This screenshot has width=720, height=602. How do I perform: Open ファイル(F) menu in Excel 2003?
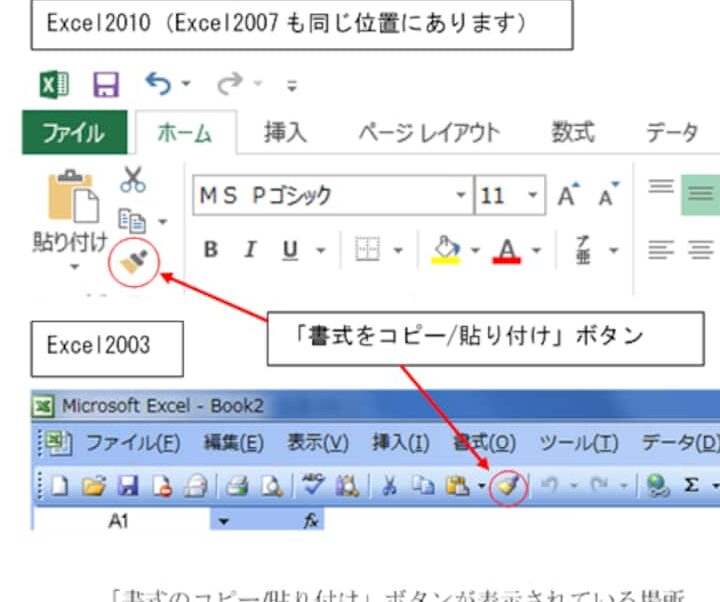(133, 443)
